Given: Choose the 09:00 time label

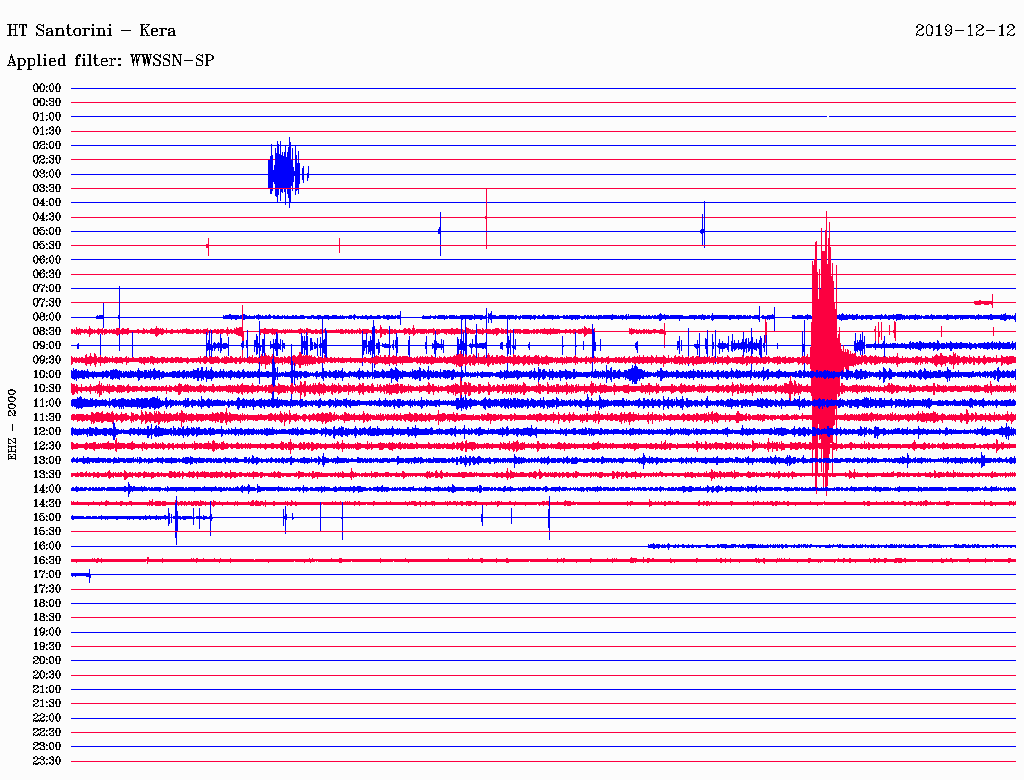Looking at the screenshot, I should coord(47,346).
